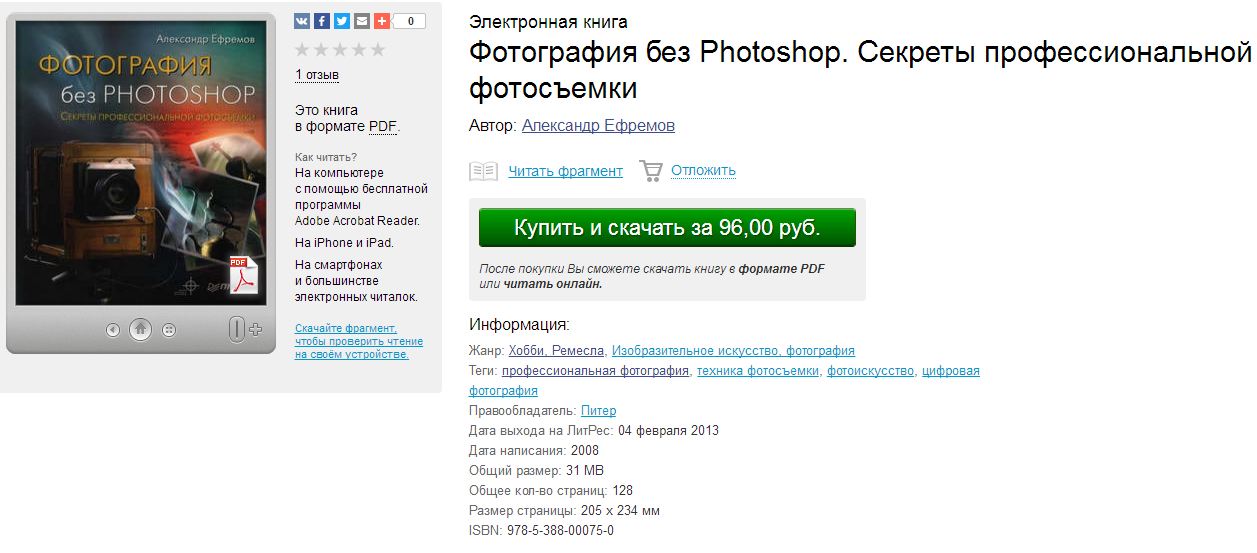This screenshot has height=553, width=1257.
Task: Share the book by email icon
Action: (362, 21)
